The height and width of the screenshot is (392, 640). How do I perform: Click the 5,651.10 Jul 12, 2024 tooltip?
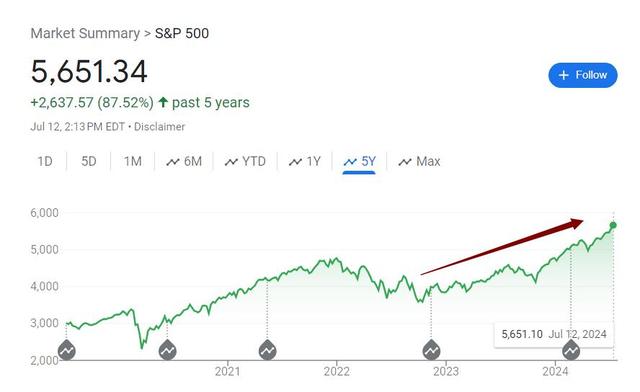point(553,334)
